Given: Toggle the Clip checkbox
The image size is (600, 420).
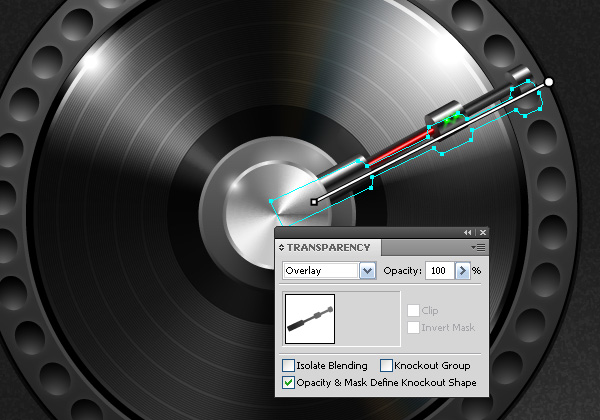Looking at the screenshot, I should [x=413, y=310].
